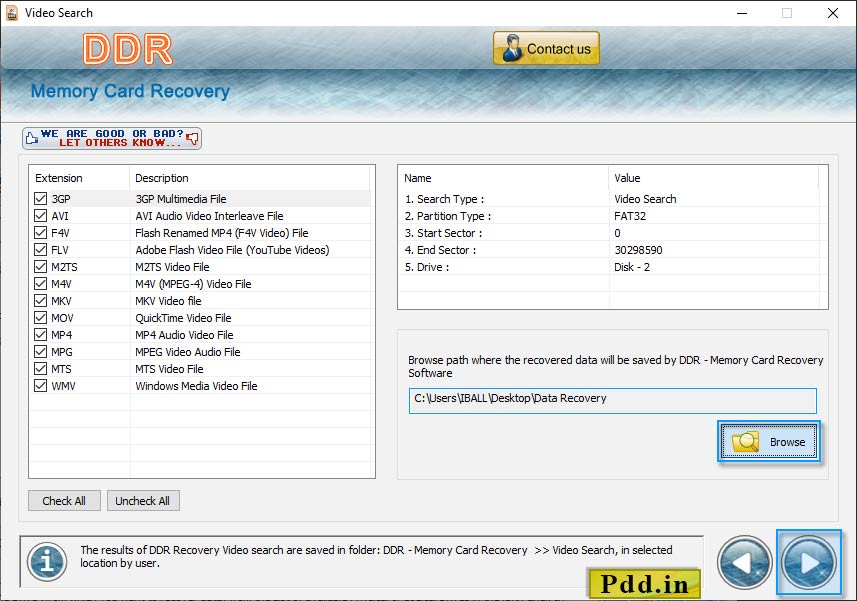
Task: Uncheck the MP4 extension checkbox
Action: pos(40,334)
